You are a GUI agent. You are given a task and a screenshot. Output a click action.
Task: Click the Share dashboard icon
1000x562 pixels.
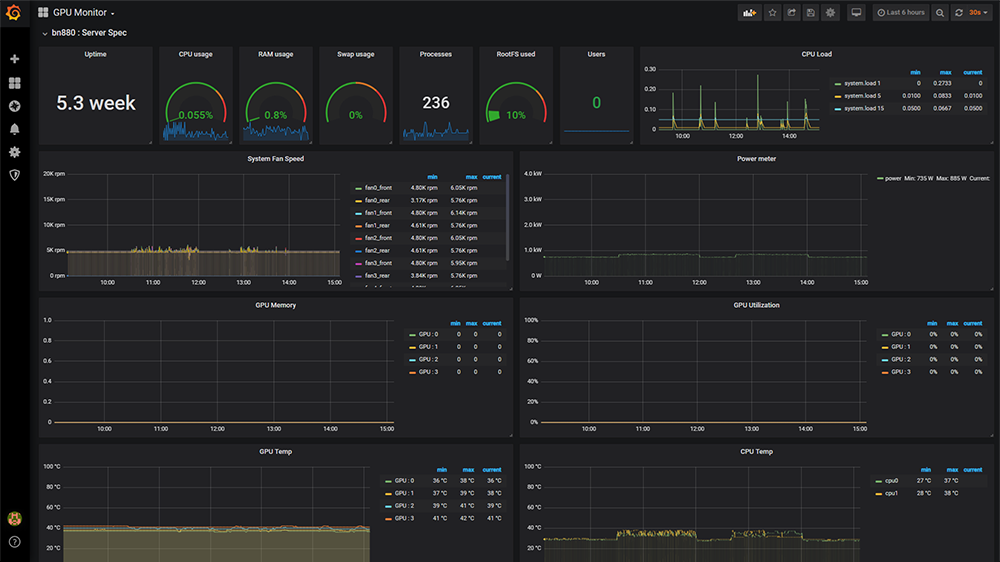pyautogui.click(x=791, y=13)
